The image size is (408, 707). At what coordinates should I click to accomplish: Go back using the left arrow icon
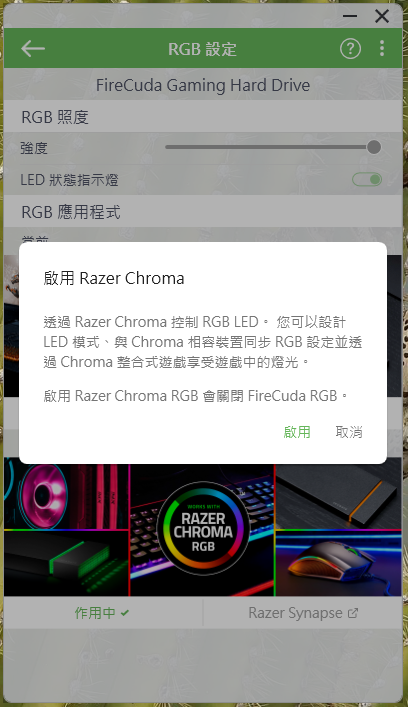(32, 49)
